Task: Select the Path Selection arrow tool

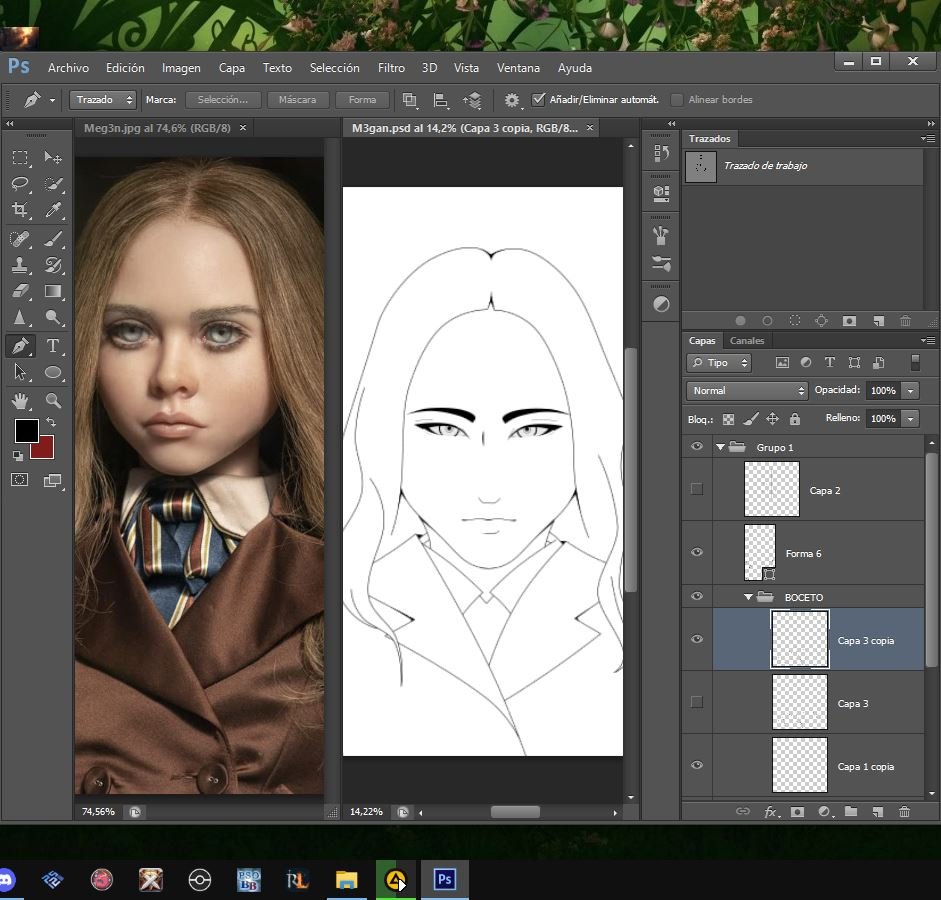Action: click(x=20, y=373)
